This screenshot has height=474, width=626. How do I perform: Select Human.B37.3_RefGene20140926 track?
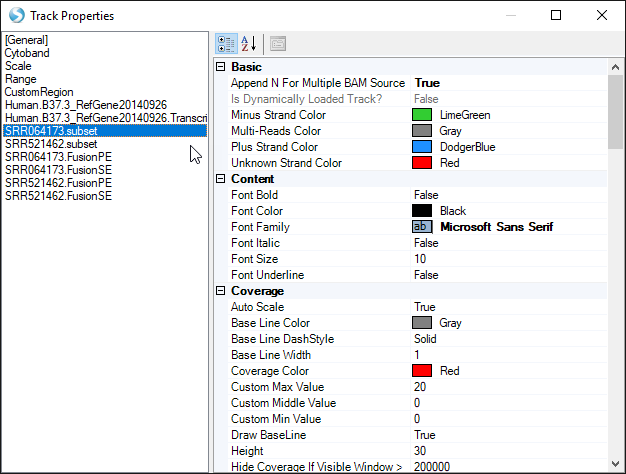(105, 105)
